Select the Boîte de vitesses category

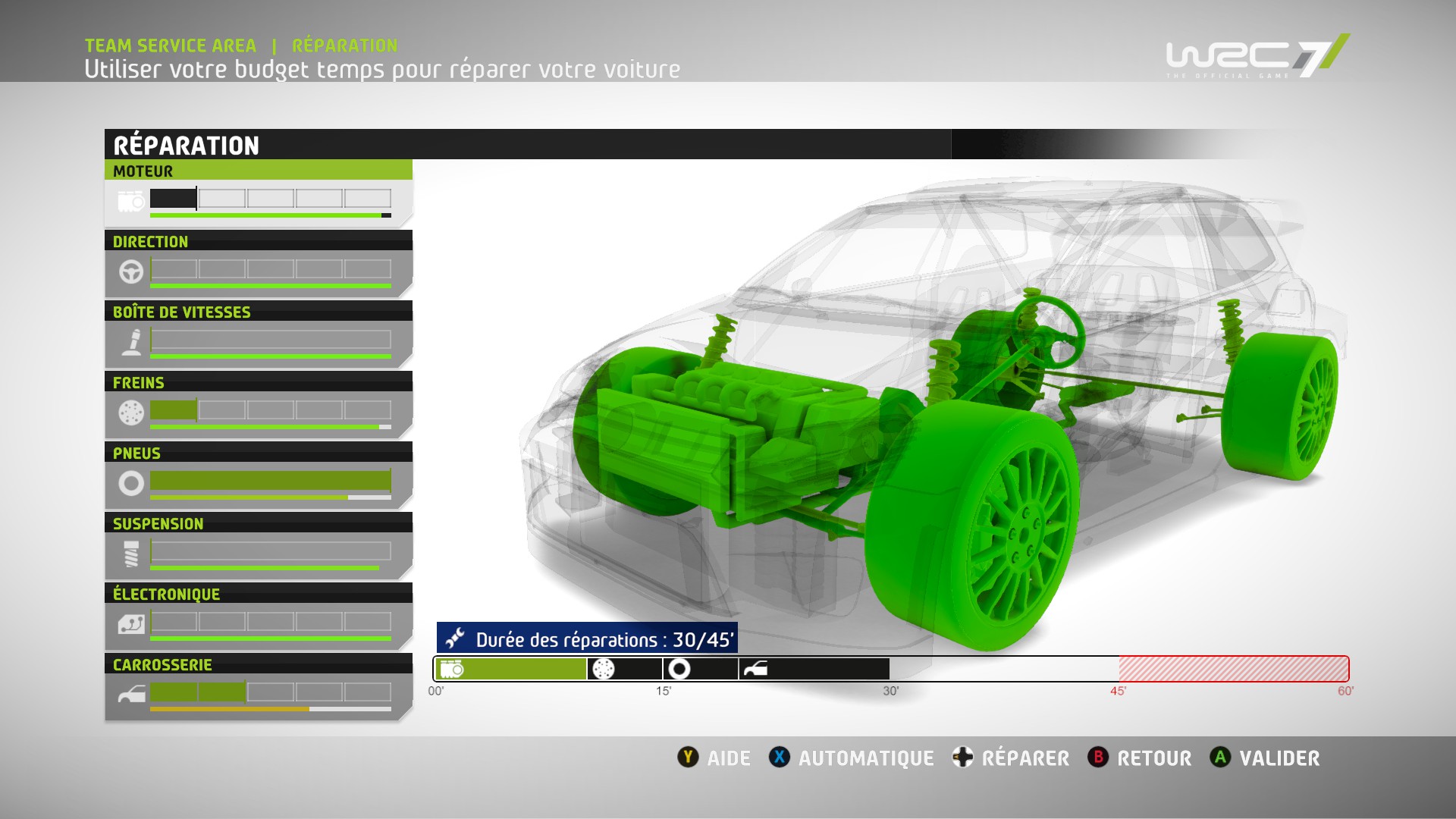coord(259,334)
